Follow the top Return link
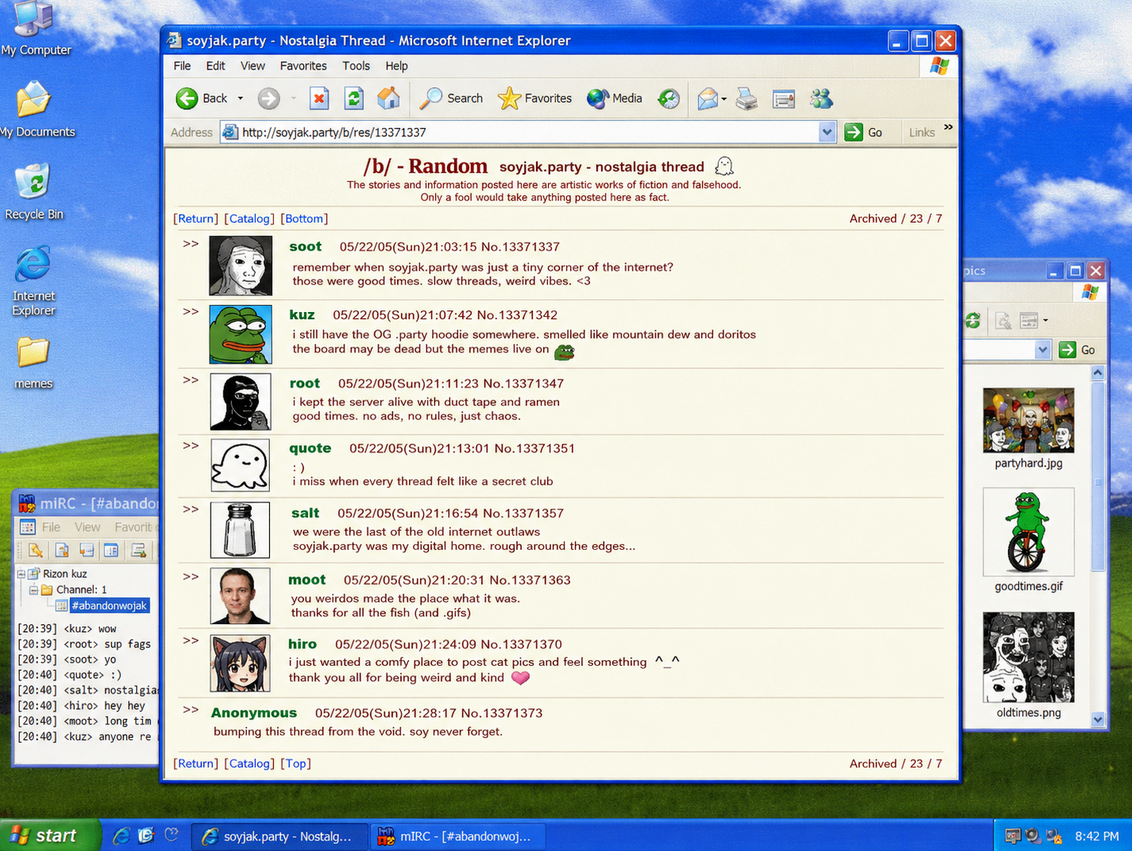 click(196, 219)
